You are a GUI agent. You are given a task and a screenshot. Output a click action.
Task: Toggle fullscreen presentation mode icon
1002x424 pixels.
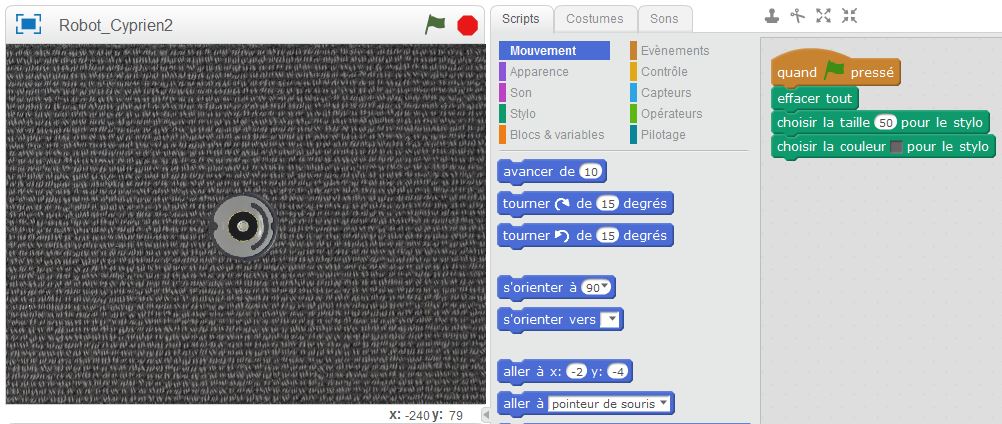[x=29, y=25]
